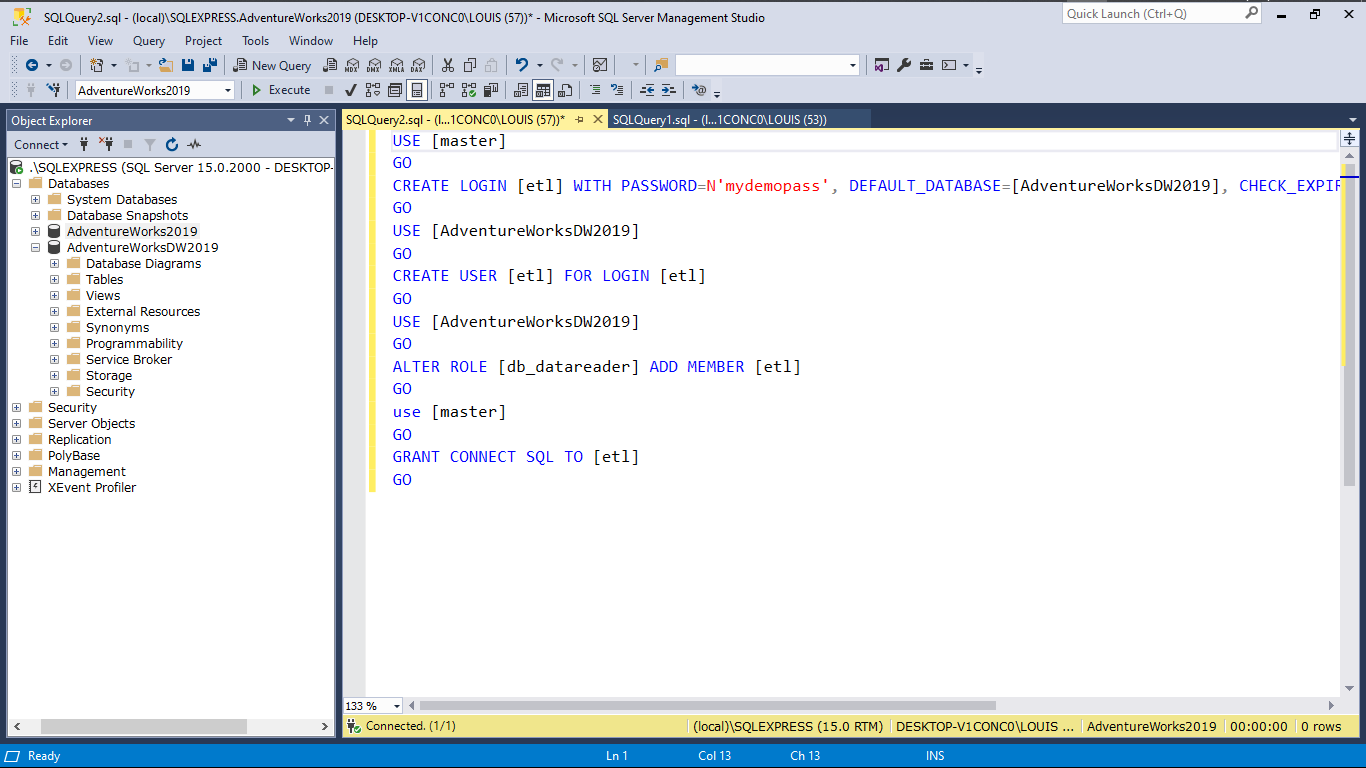
Task: Toggle auto-hide pin on Object Explorer
Action: pos(307,120)
